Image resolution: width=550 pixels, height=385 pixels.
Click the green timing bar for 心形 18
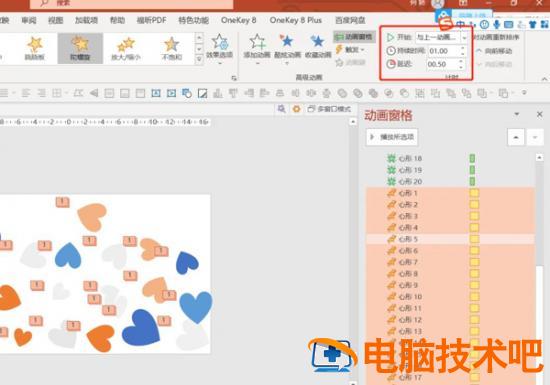click(x=472, y=158)
